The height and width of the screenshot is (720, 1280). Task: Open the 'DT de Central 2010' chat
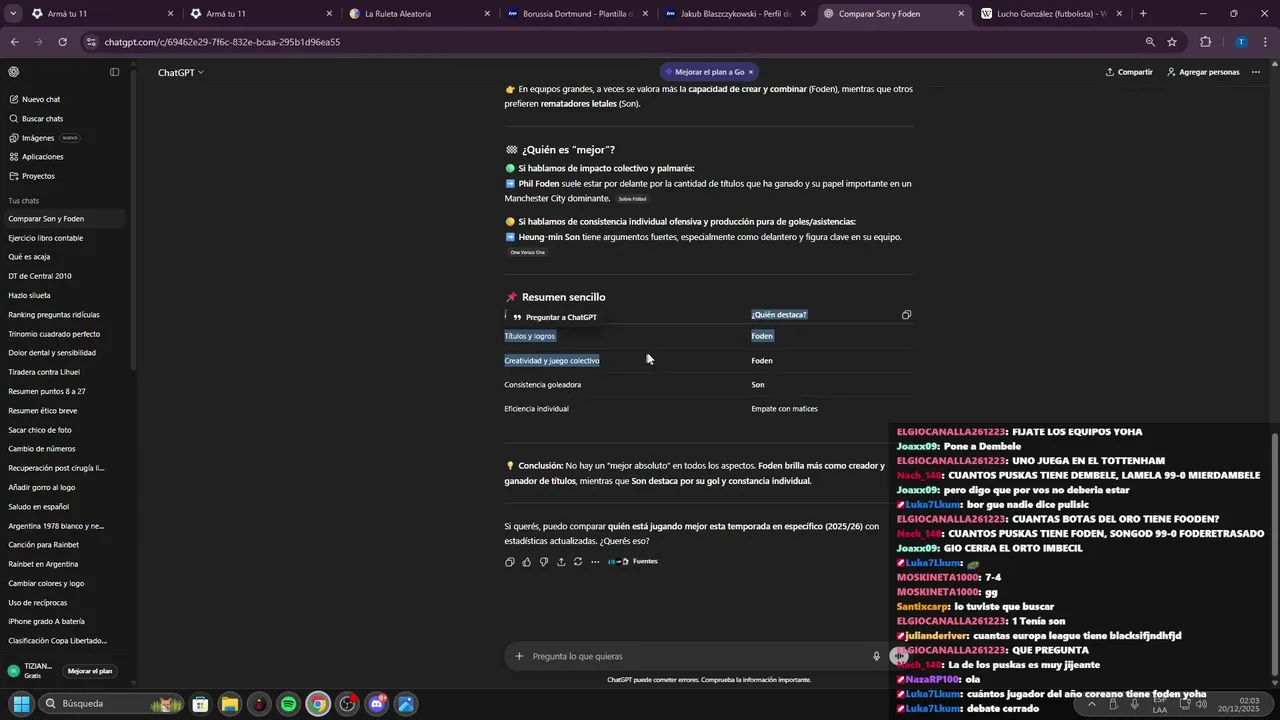point(64,276)
